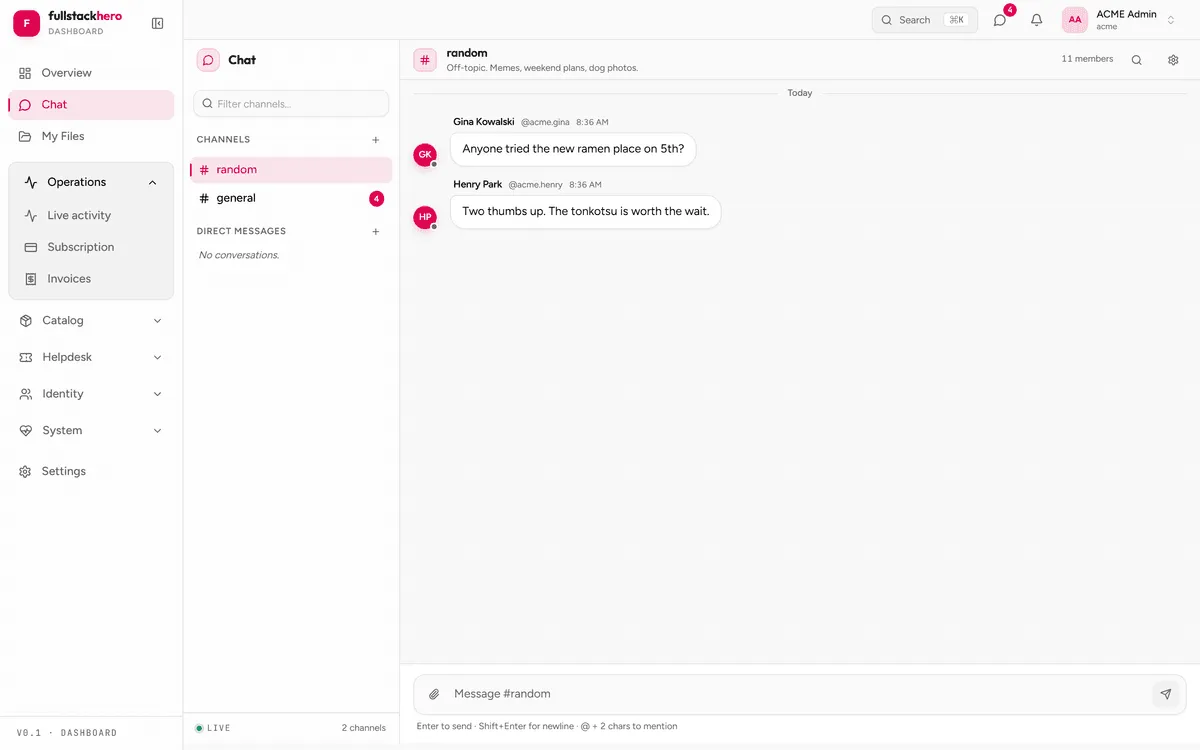Open chat messages icon in top bar

[1000, 20]
